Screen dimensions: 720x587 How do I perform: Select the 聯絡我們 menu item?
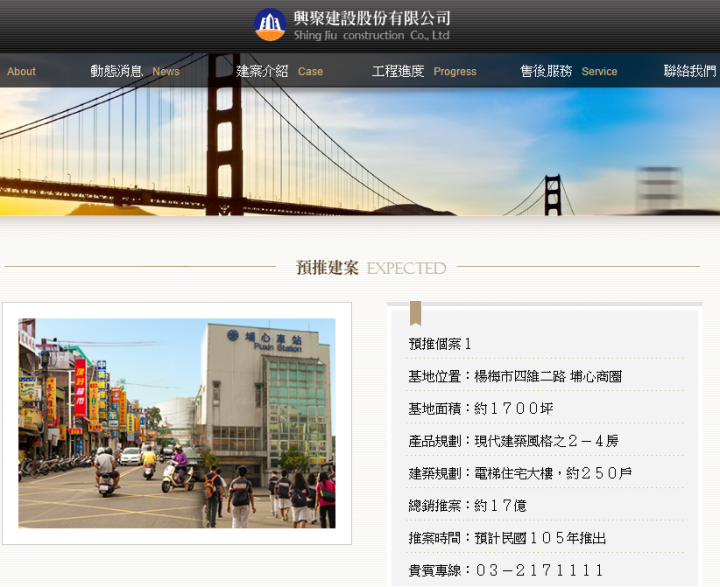[691, 71]
